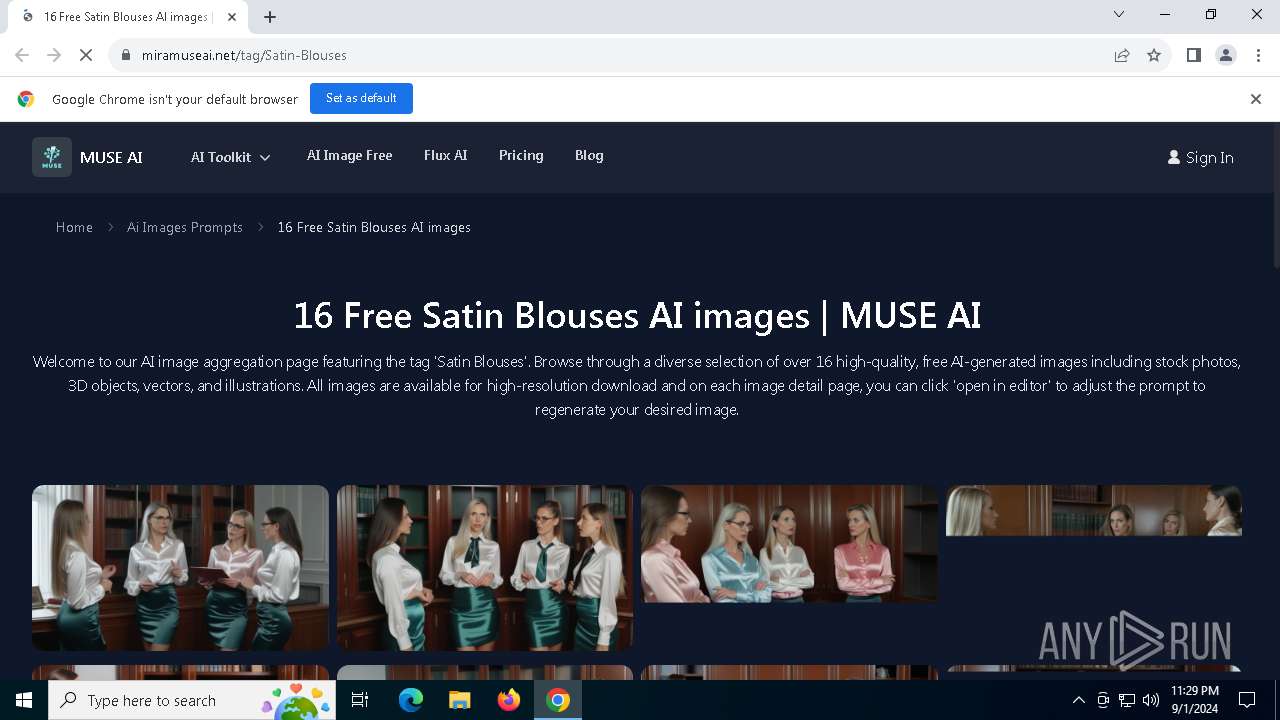Stop loading the page in Chrome
Viewport: 1280px width, 720px height.
[86, 55]
